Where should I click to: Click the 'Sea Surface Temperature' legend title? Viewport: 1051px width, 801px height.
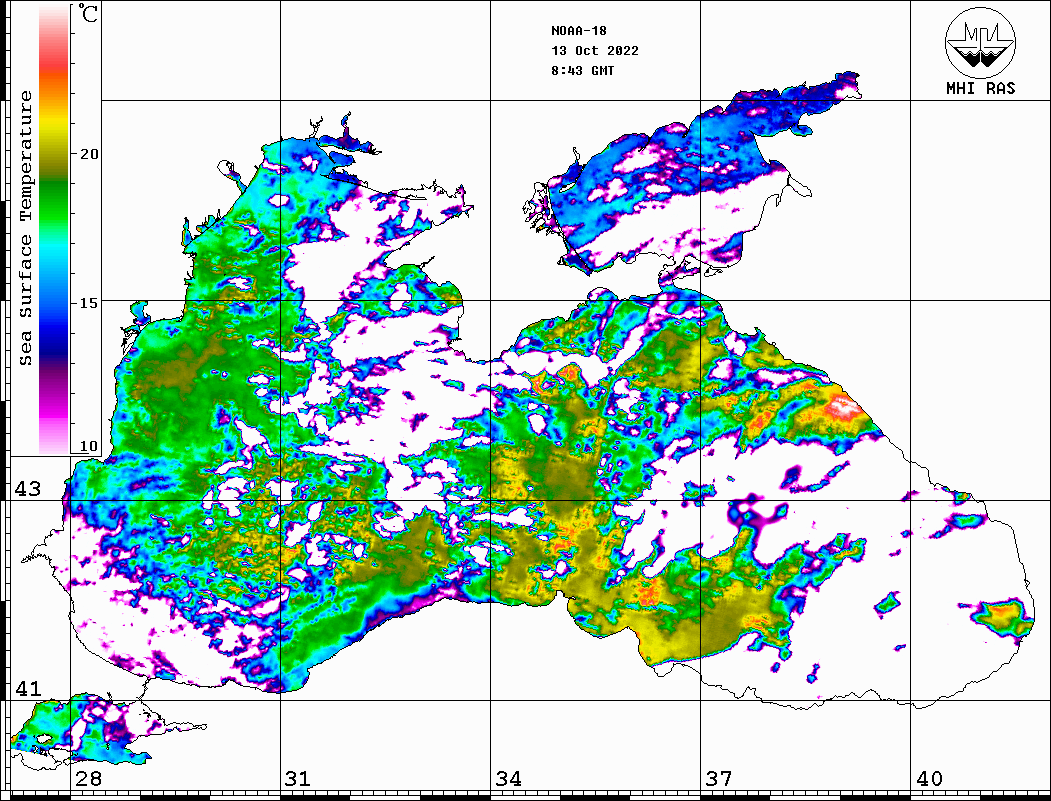[25, 228]
